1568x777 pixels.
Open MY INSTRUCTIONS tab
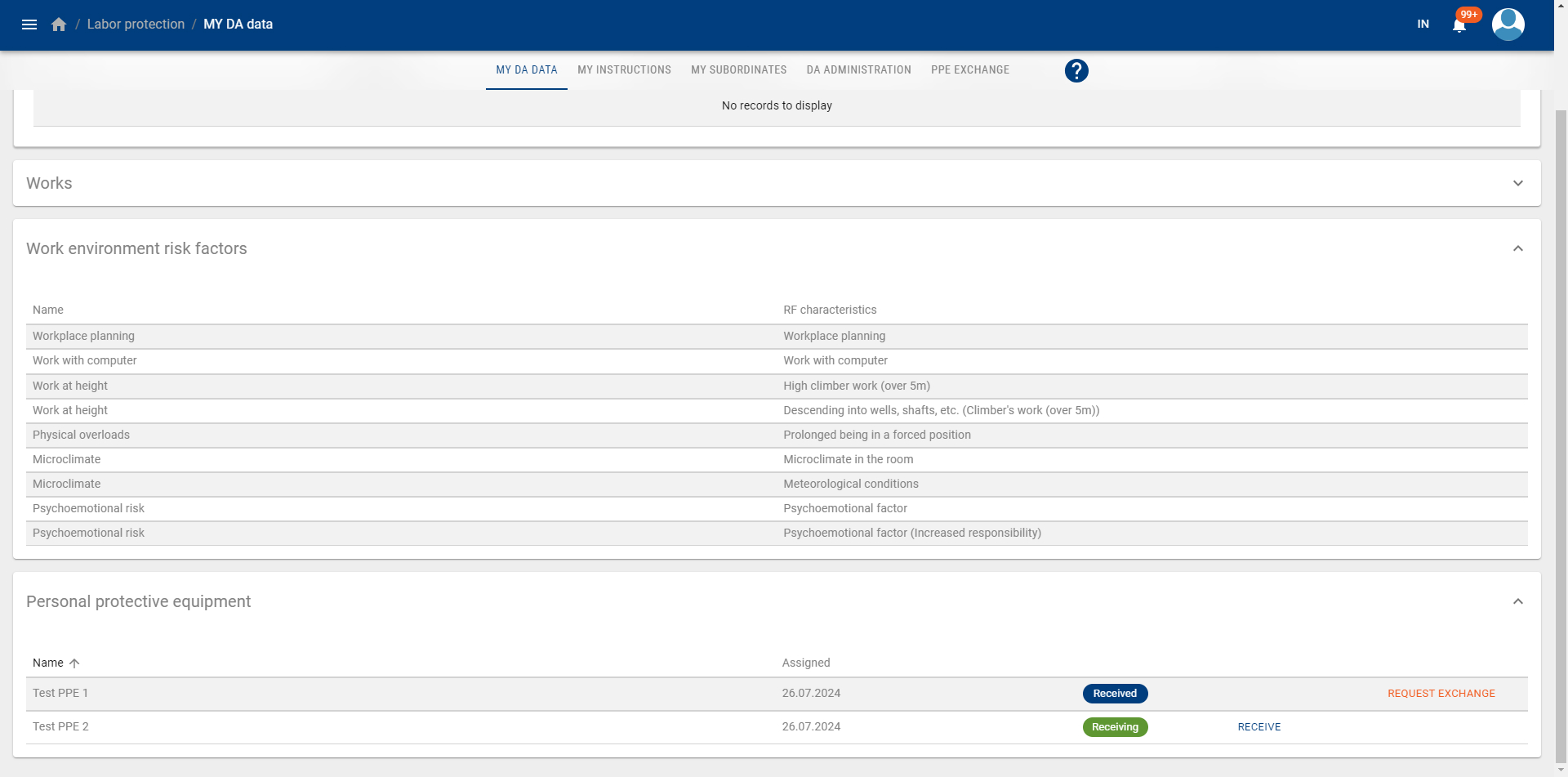point(624,70)
